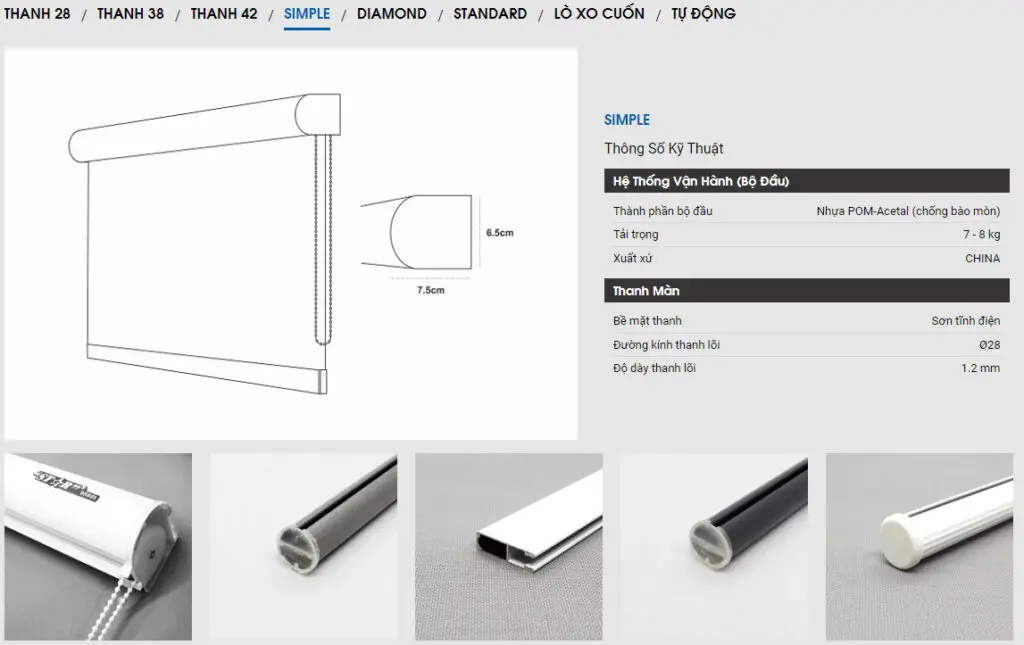Image resolution: width=1024 pixels, height=645 pixels.
Task: Select the white bottom bar profile thumbnail
Action: pos(509,546)
